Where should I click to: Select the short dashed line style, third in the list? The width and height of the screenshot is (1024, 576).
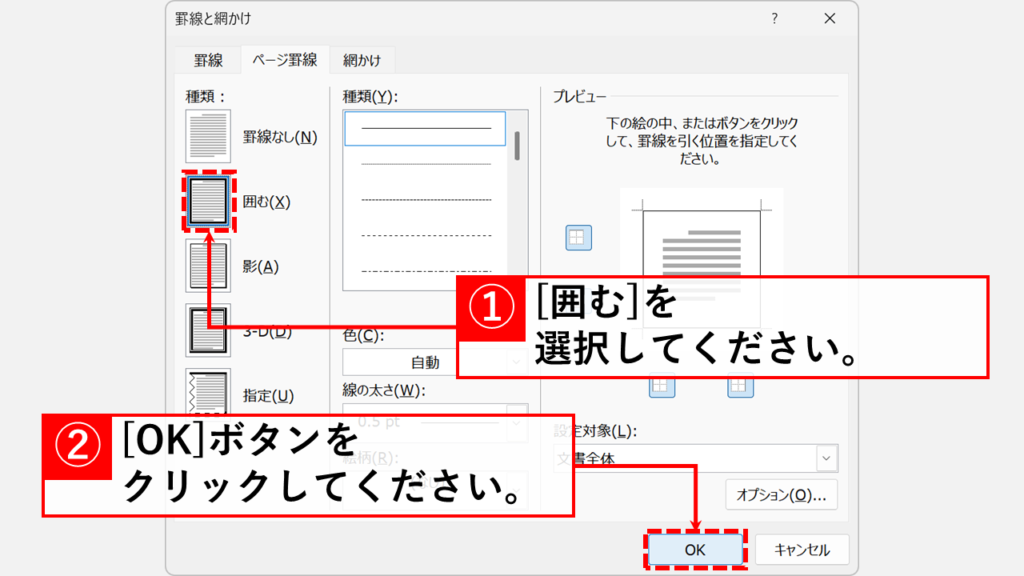coord(425,200)
